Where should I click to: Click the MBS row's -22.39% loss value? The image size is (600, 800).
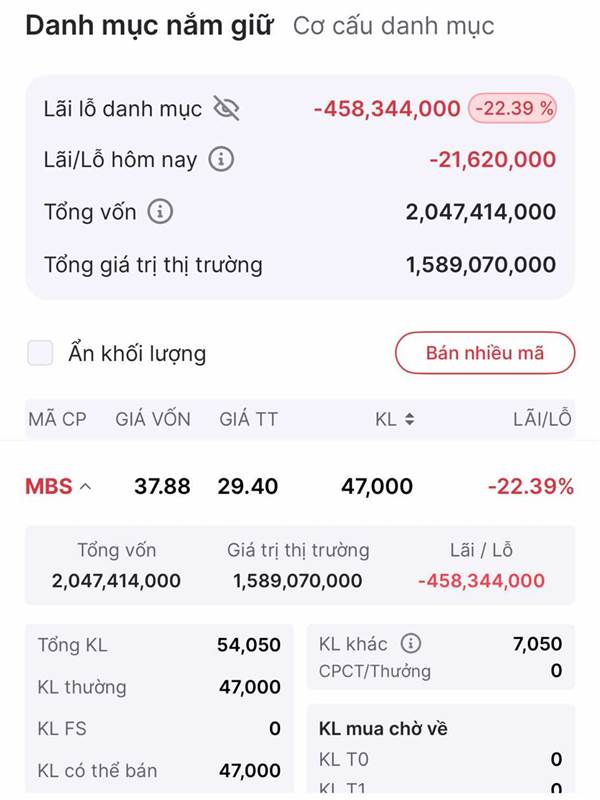click(x=531, y=487)
